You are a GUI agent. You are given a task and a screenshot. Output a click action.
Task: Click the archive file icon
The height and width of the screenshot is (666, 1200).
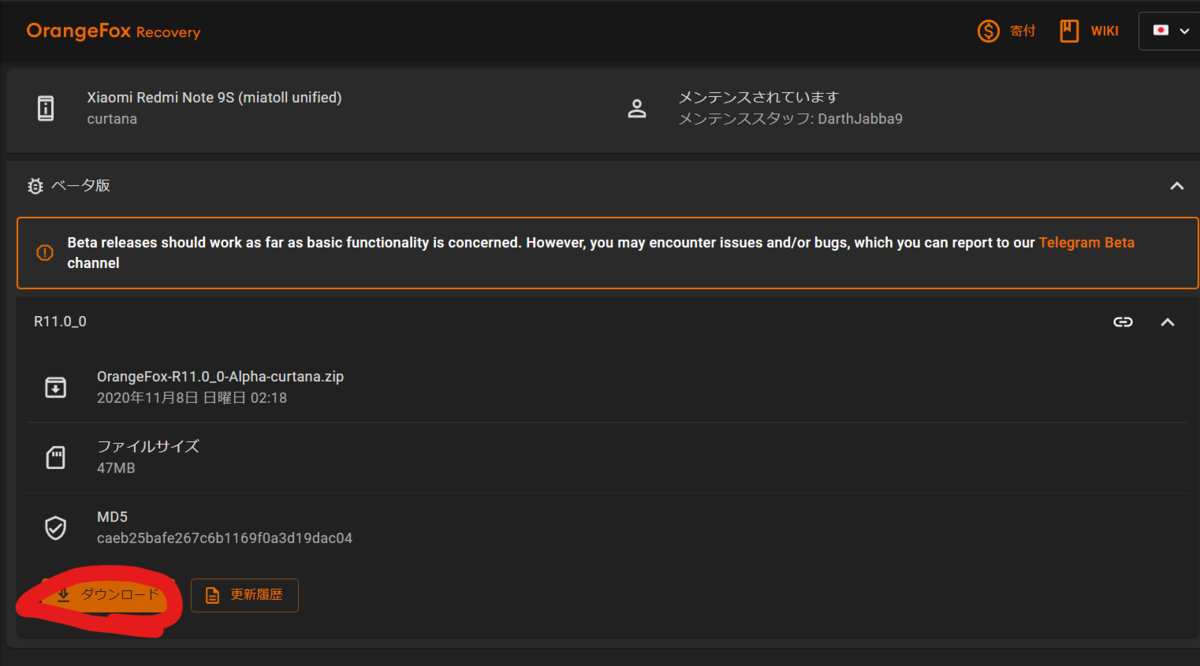coord(56,387)
